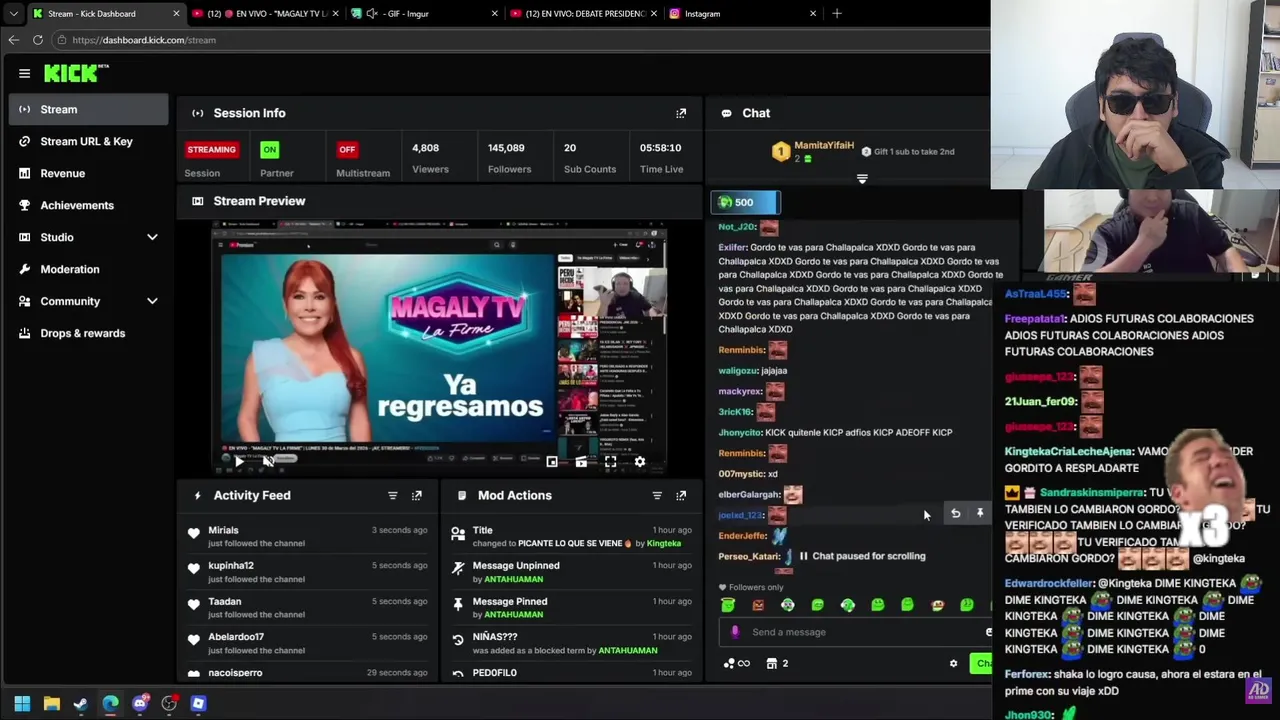
Task: Click kupinha12 follower entry
Action: tap(231, 566)
